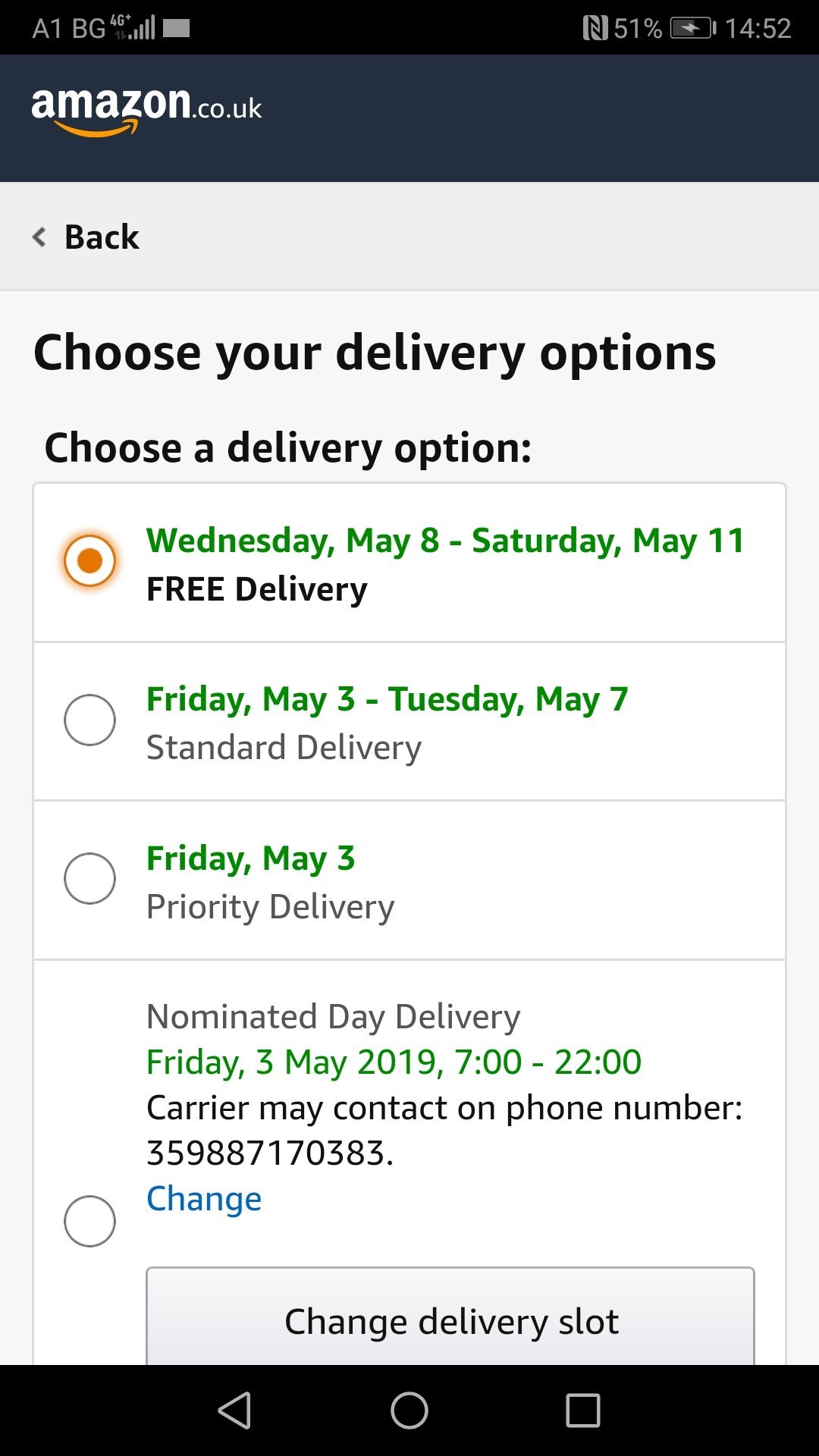
Task: Tap the 4G signal strength icon
Action: coord(134,28)
